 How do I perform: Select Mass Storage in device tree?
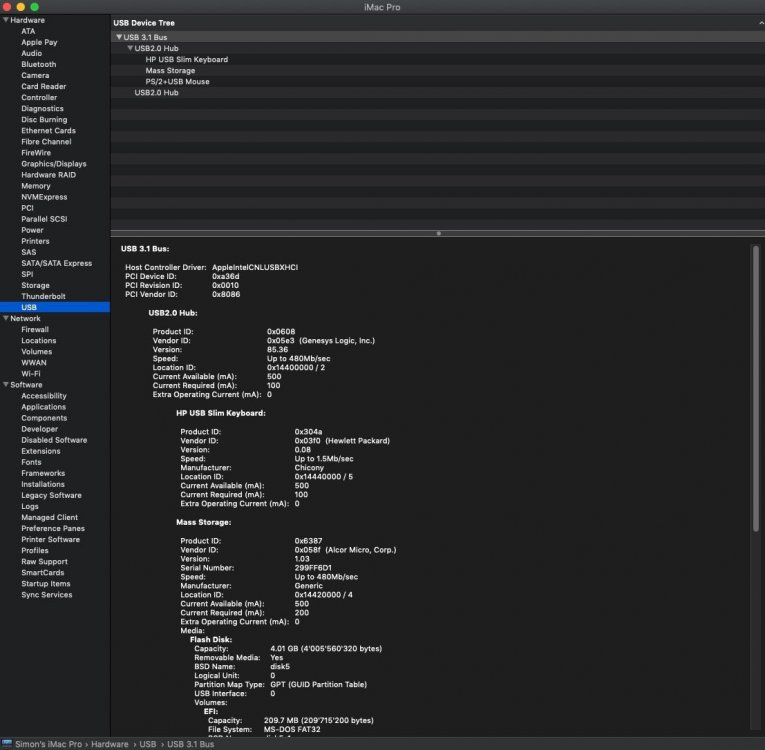[x=170, y=71]
